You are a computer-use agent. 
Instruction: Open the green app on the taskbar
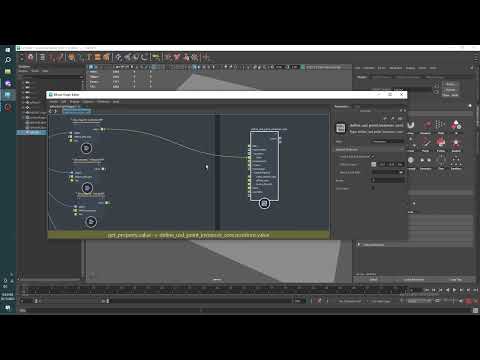click(x=8, y=72)
